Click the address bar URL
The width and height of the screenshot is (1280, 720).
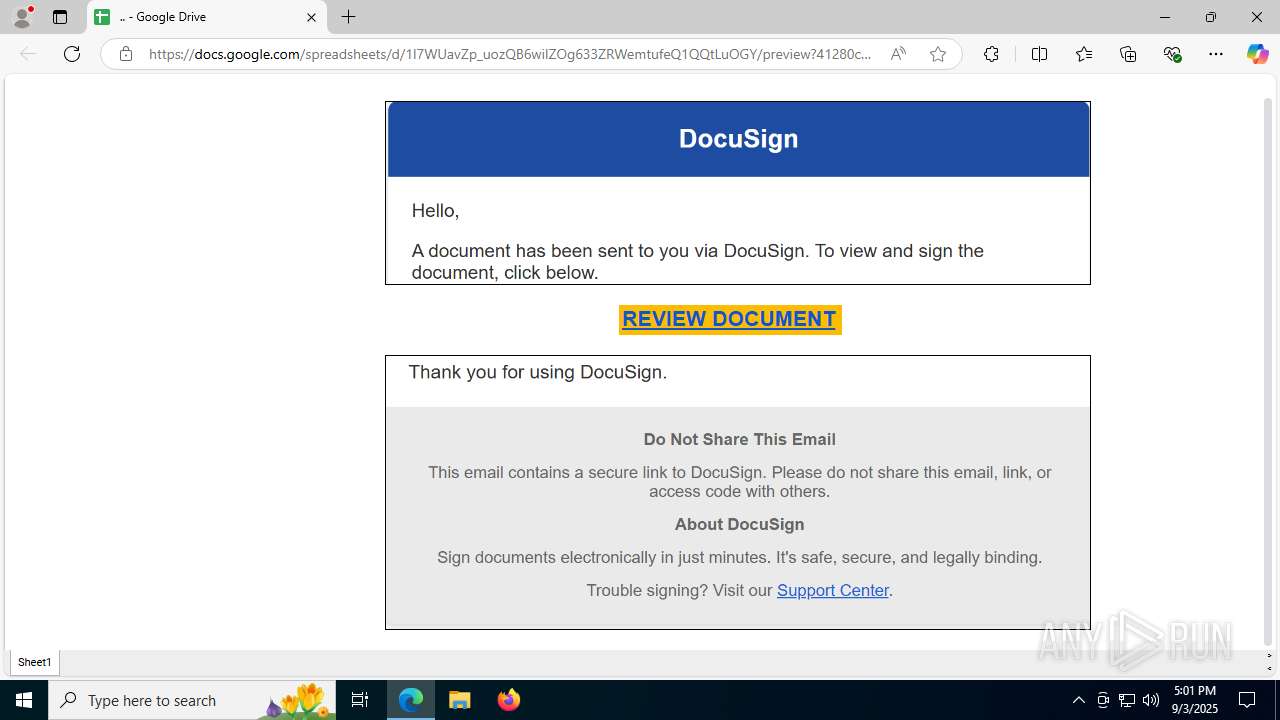pos(510,54)
